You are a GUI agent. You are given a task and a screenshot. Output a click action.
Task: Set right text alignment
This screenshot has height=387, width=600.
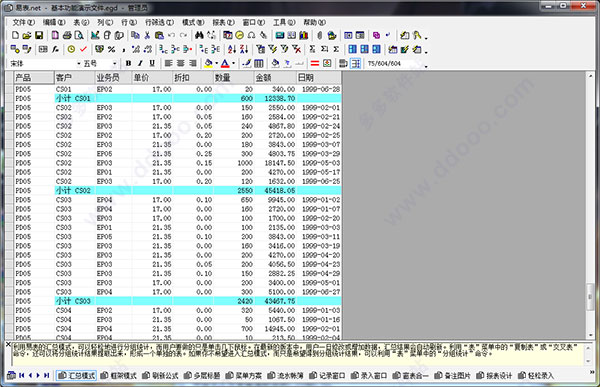click(193, 63)
